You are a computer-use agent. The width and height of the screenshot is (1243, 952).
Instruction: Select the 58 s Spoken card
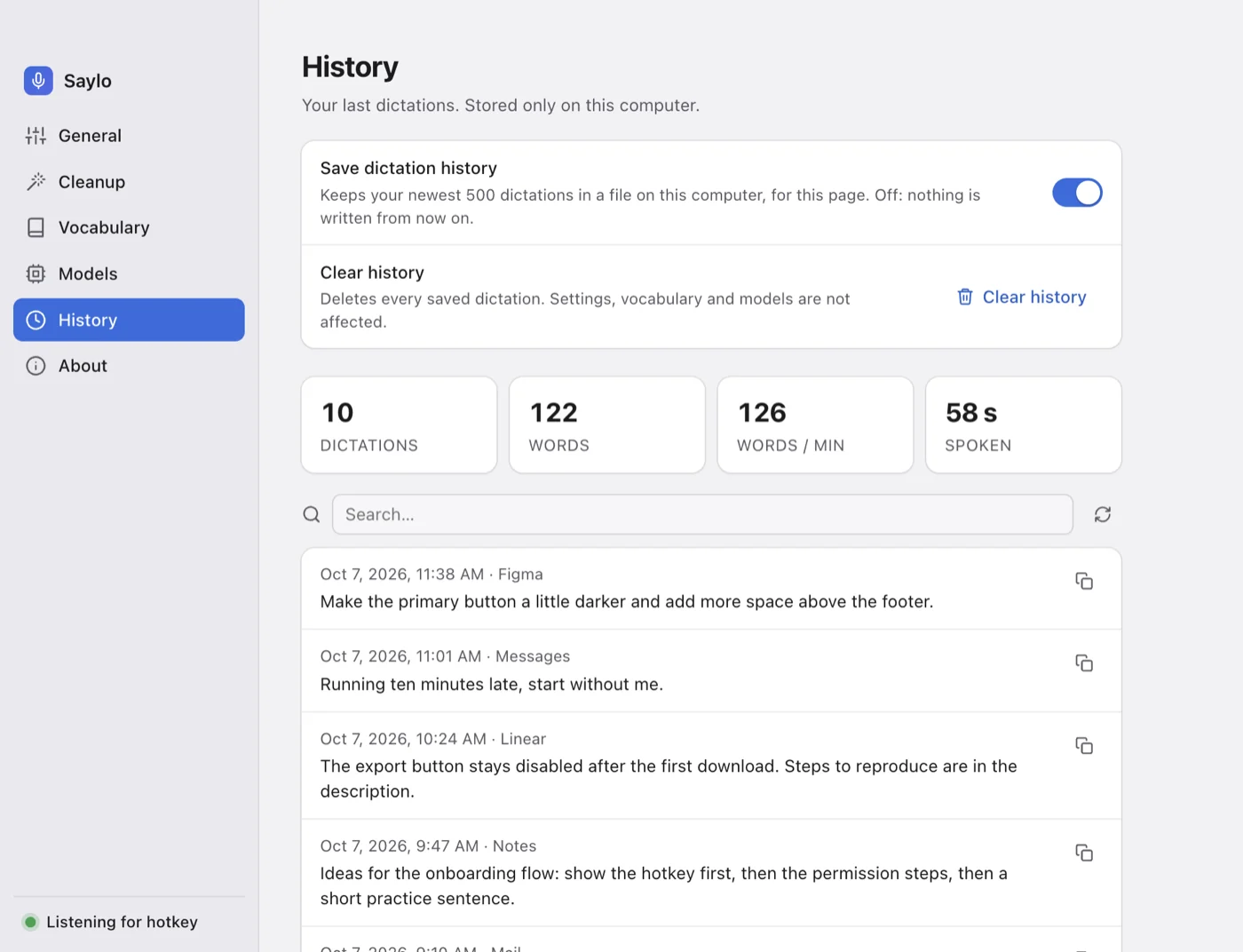click(1024, 425)
